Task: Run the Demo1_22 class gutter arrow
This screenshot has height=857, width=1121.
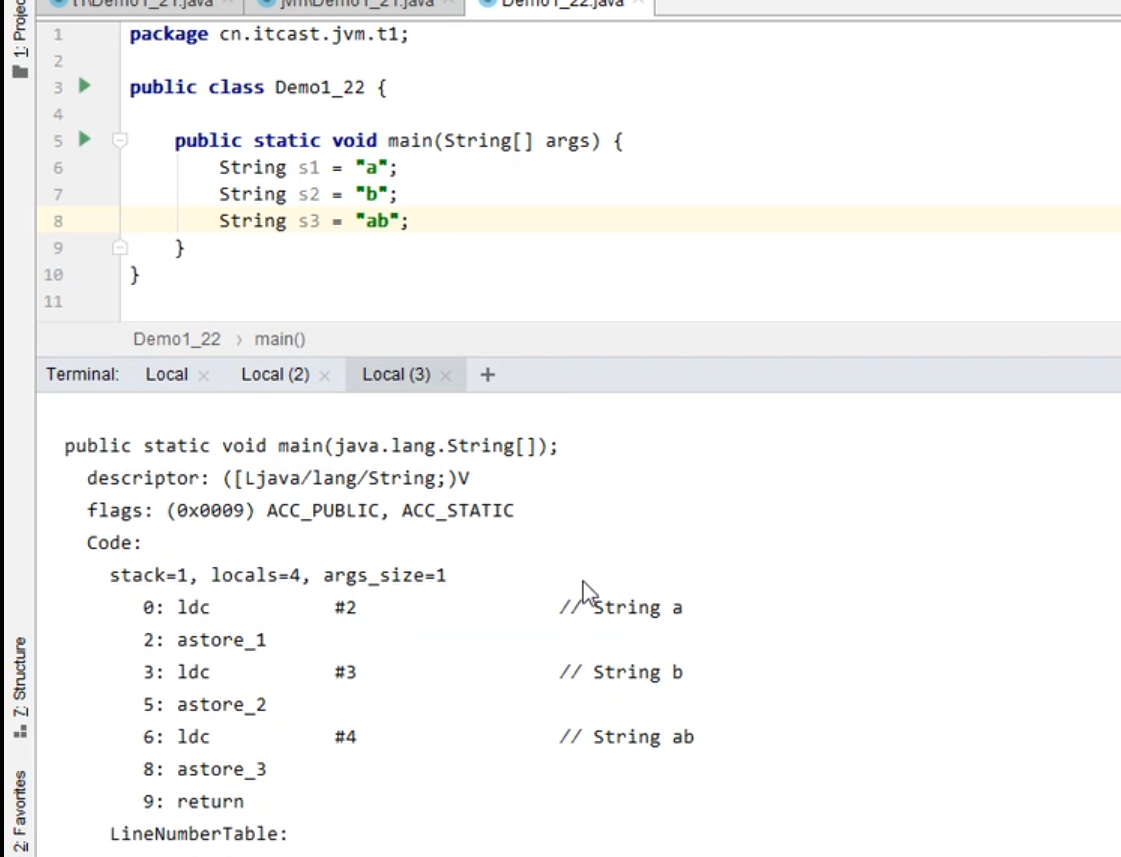Action: [84, 86]
